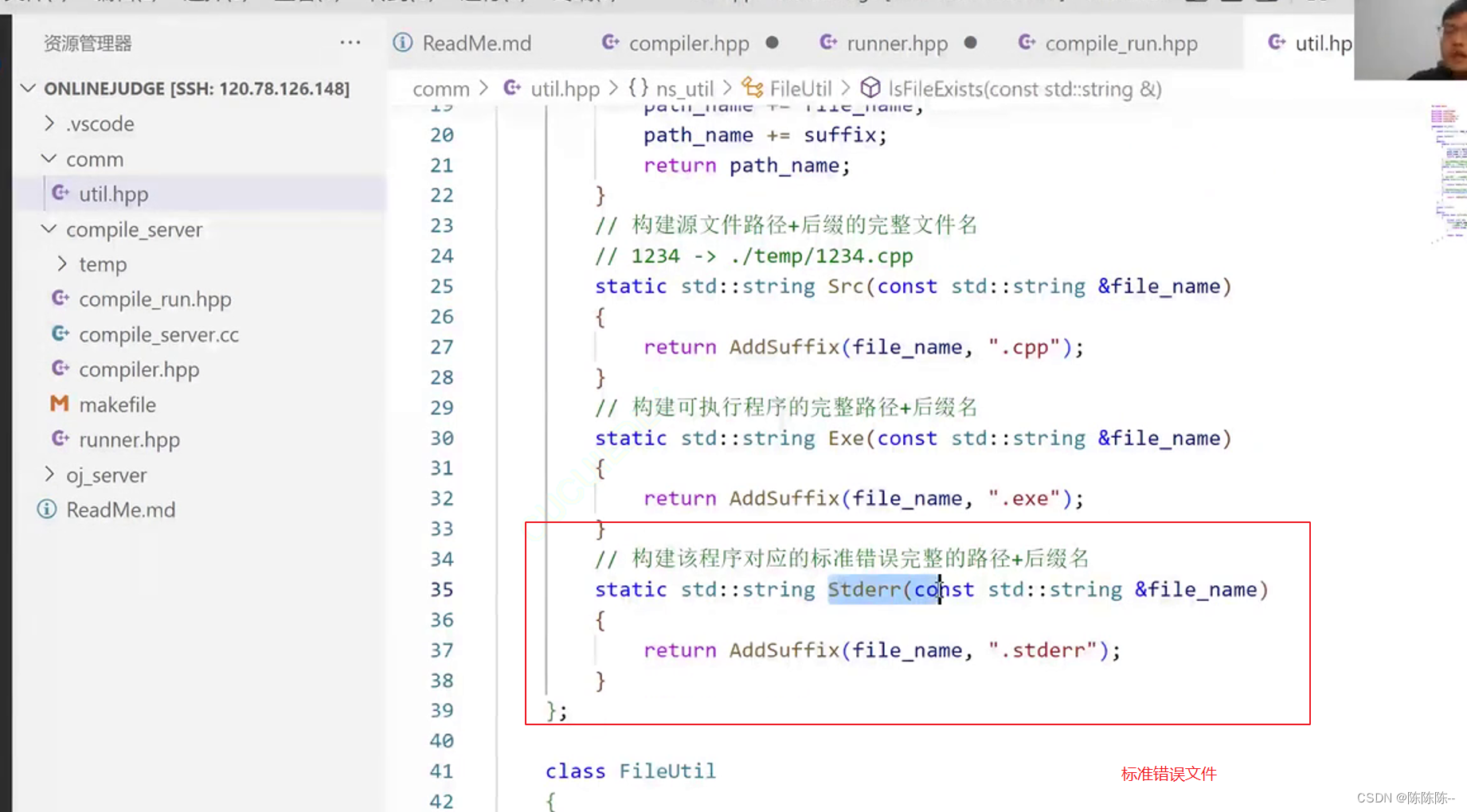Expand the .vscode folder
Screen dimensions: 1467x812
(49, 123)
